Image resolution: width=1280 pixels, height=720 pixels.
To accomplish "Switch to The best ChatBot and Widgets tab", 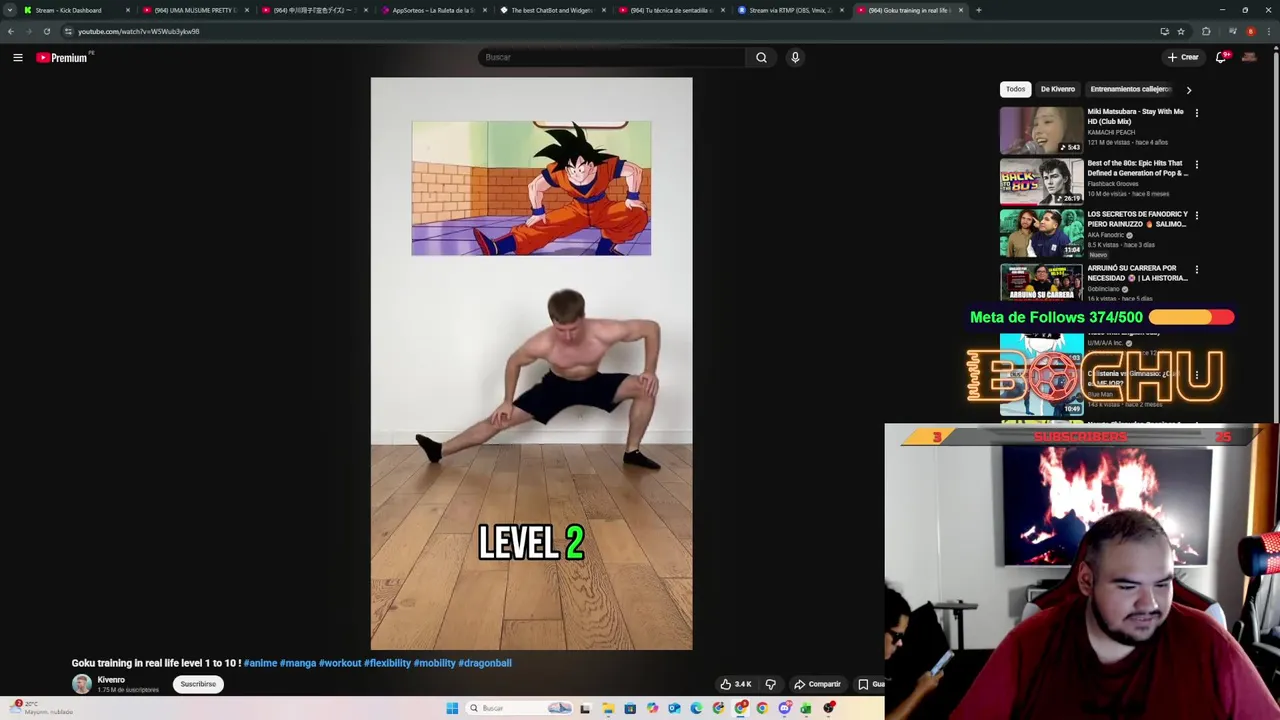I will (552, 10).
